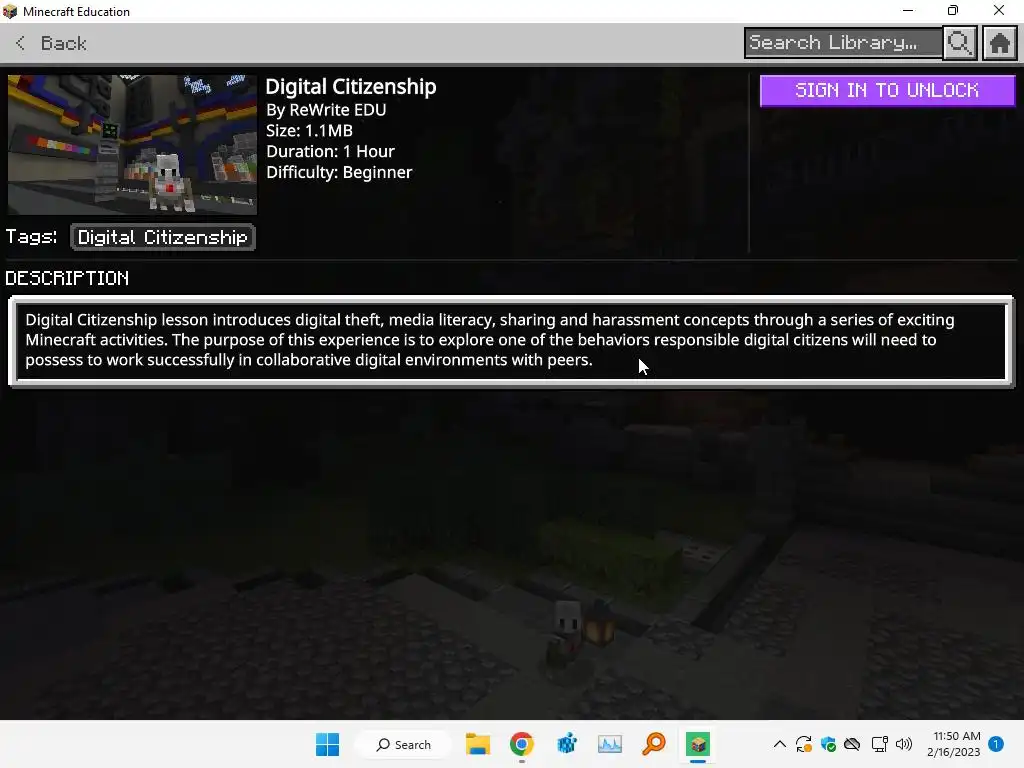Open Google Chrome from taskbar
The height and width of the screenshot is (768, 1024).
[x=522, y=744]
